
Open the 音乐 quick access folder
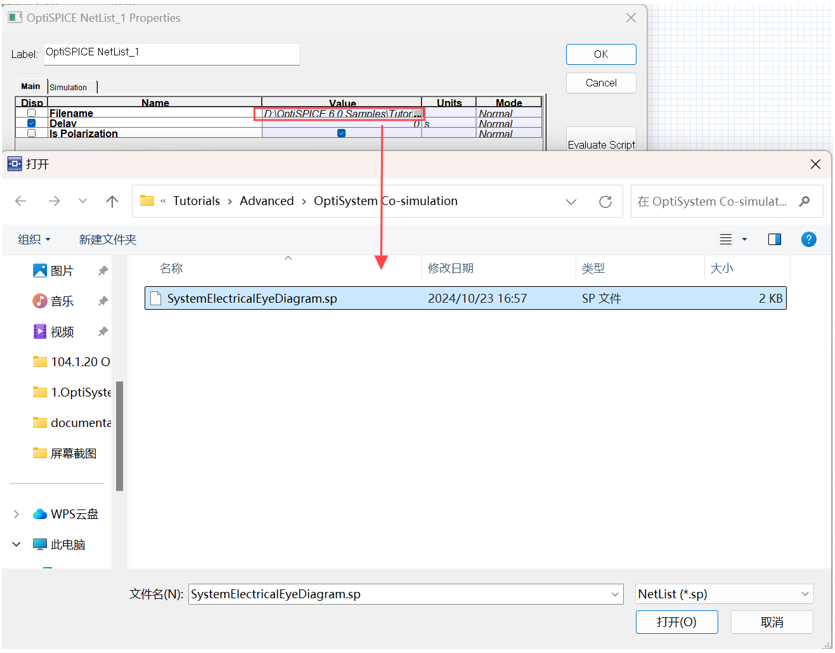click(61, 301)
